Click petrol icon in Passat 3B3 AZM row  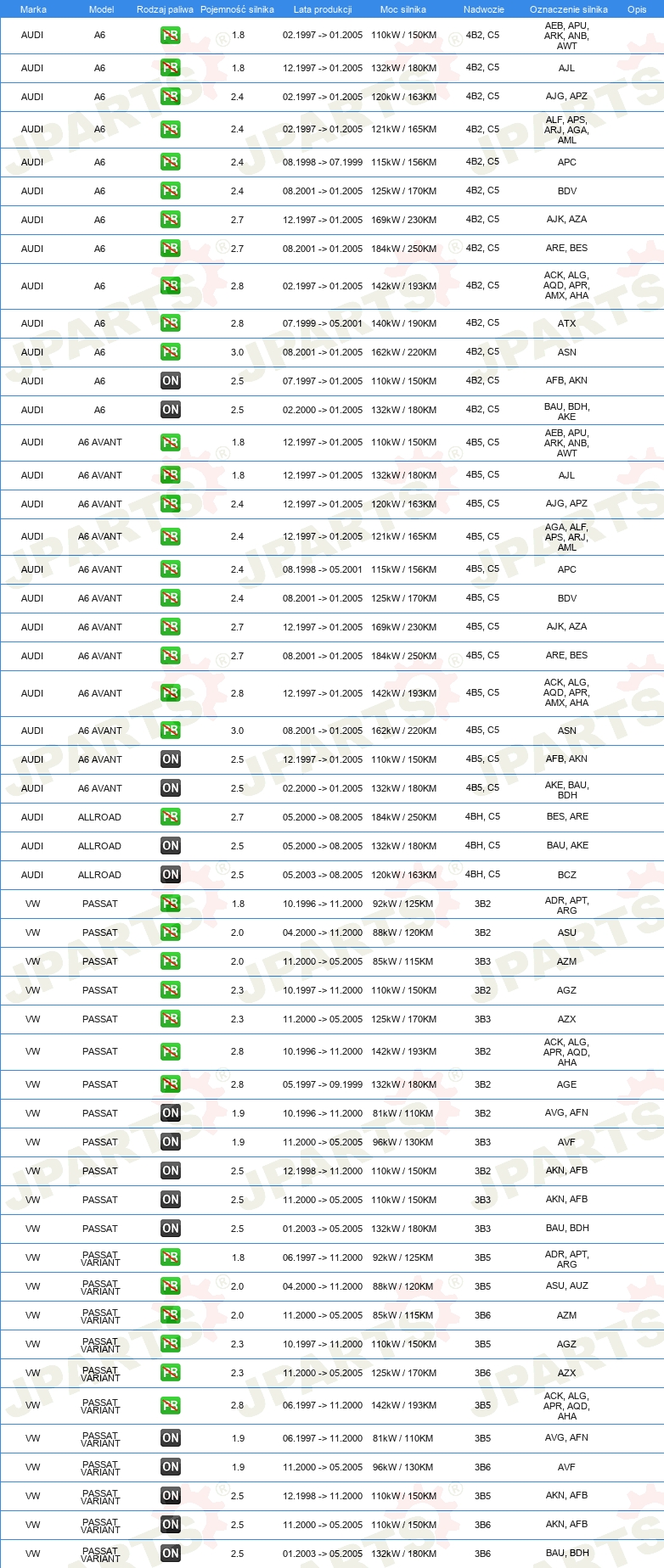pos(171,961)
